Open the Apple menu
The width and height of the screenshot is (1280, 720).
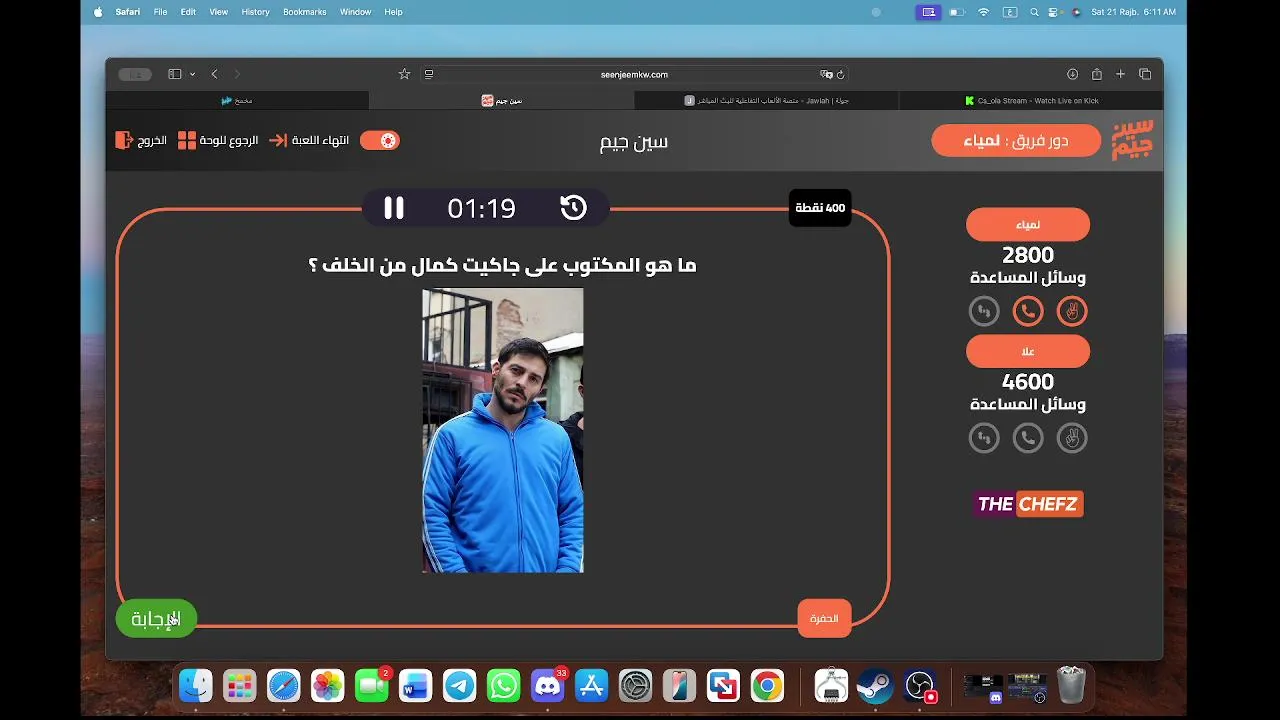coord(98,12)
